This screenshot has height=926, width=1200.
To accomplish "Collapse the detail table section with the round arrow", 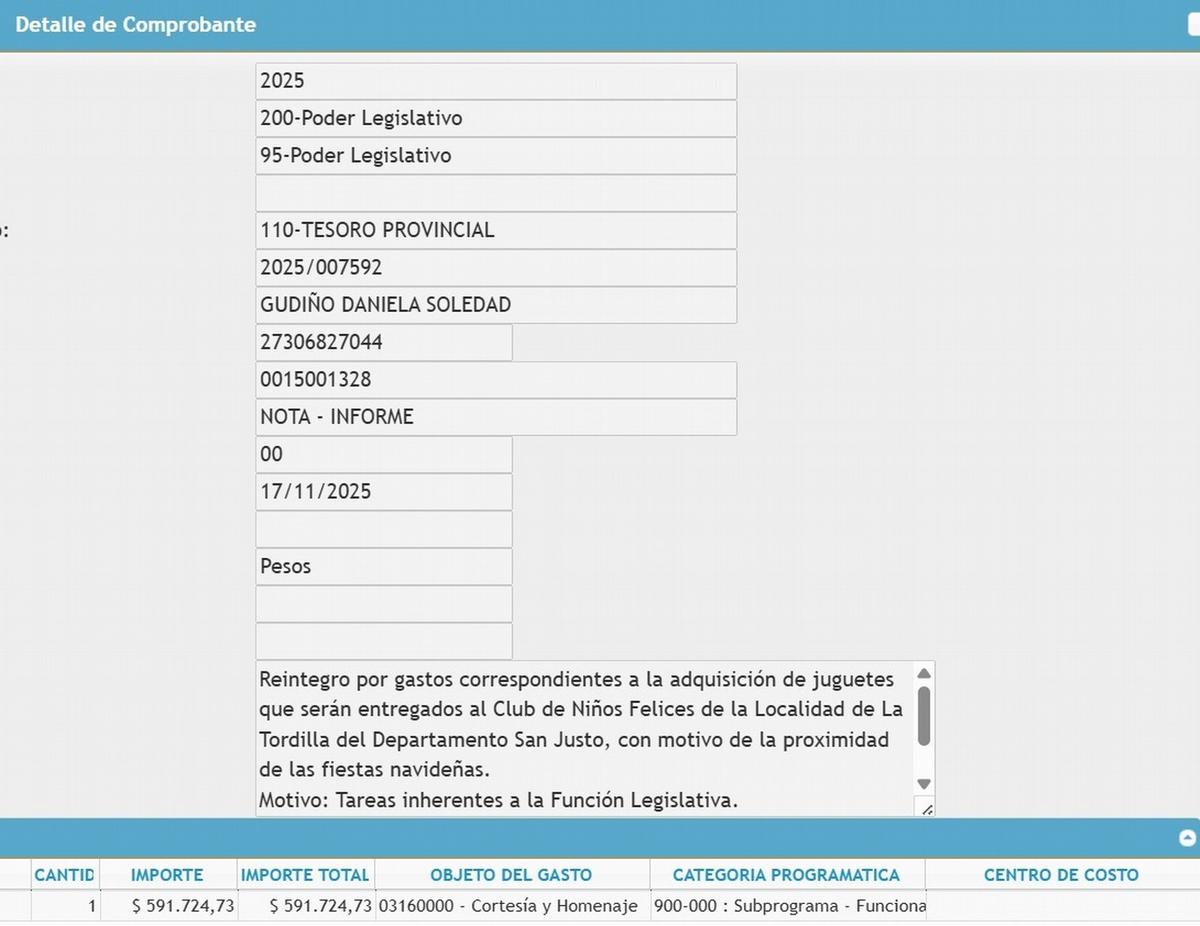I will (1187, 838).
